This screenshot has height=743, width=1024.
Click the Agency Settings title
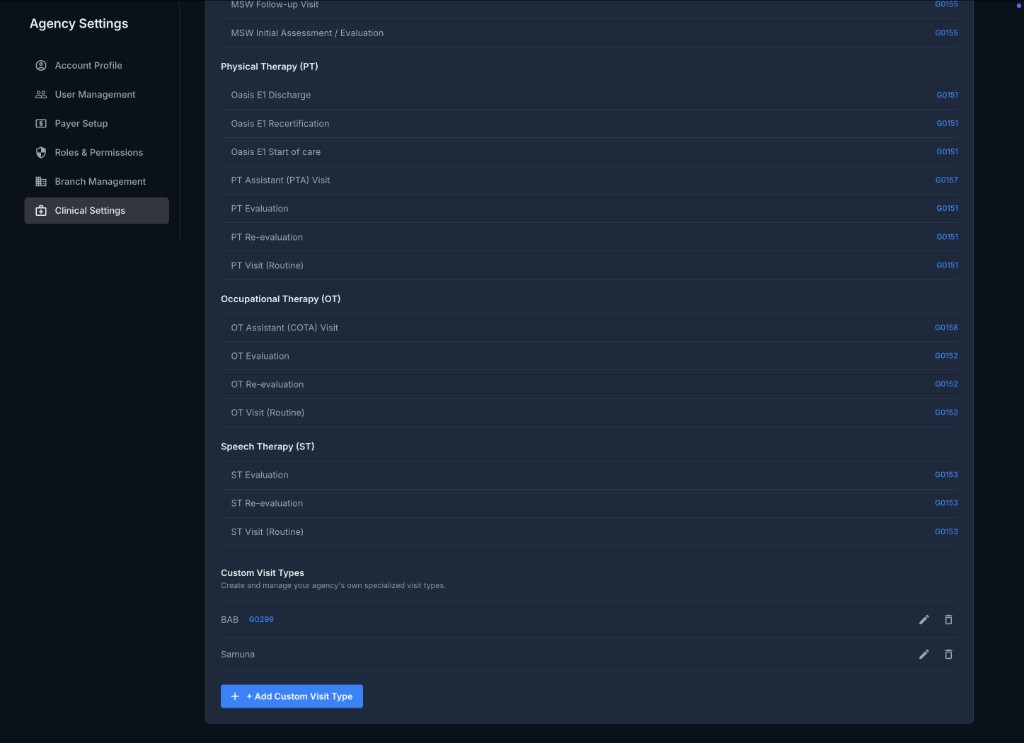78,24
